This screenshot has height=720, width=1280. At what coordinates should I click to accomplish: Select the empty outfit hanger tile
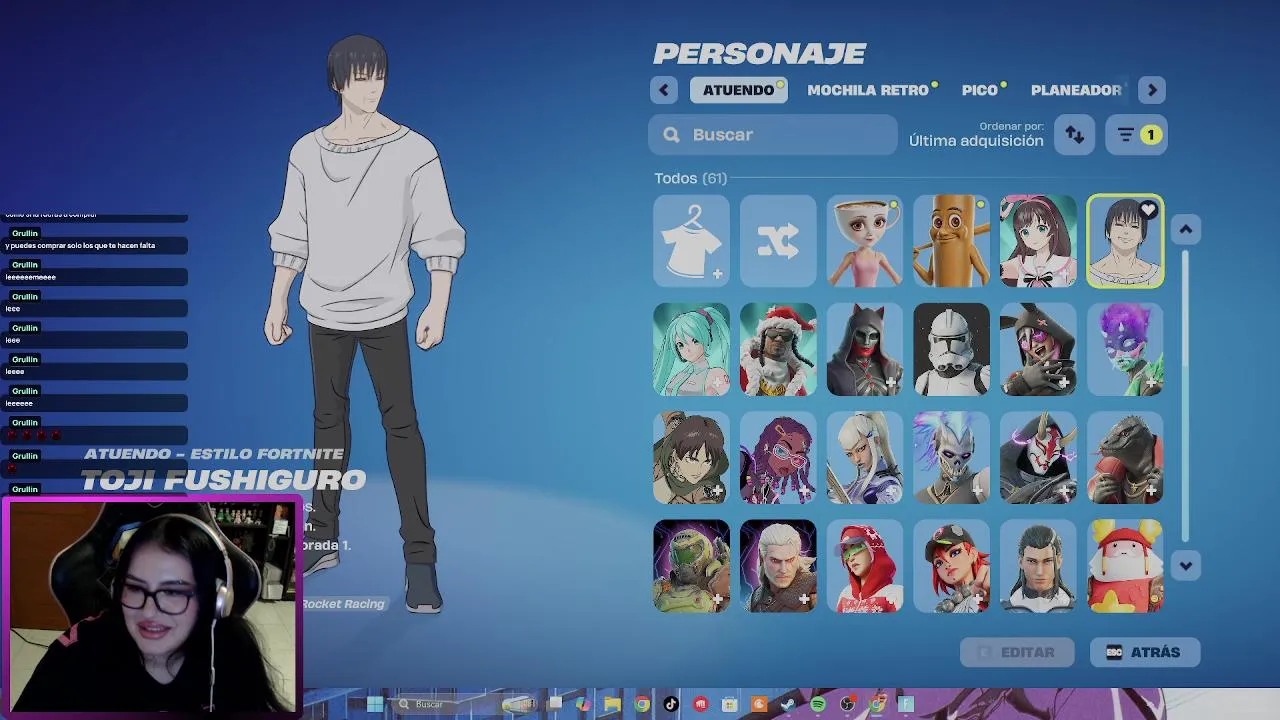(691, 241)
